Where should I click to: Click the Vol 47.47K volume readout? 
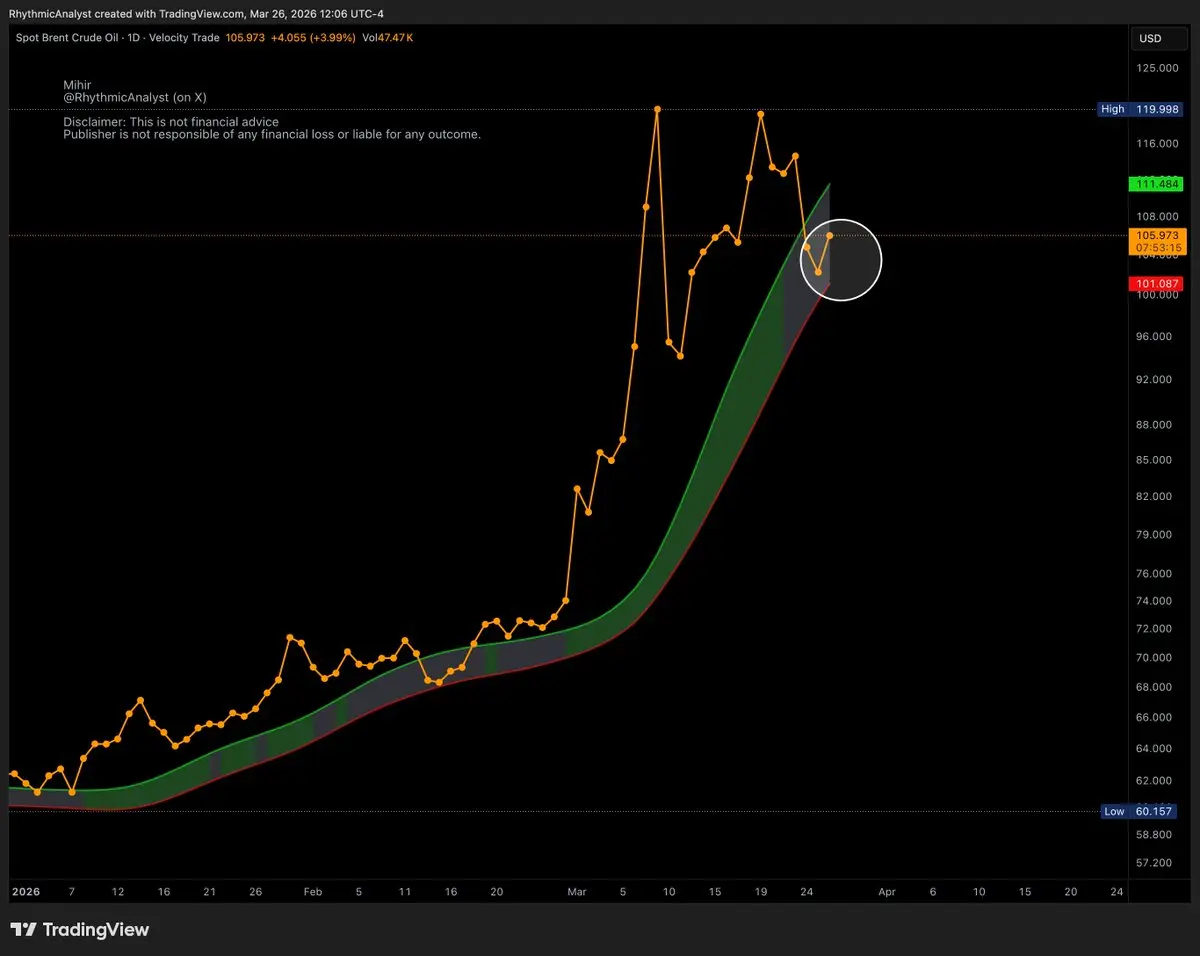click(389, 38)
